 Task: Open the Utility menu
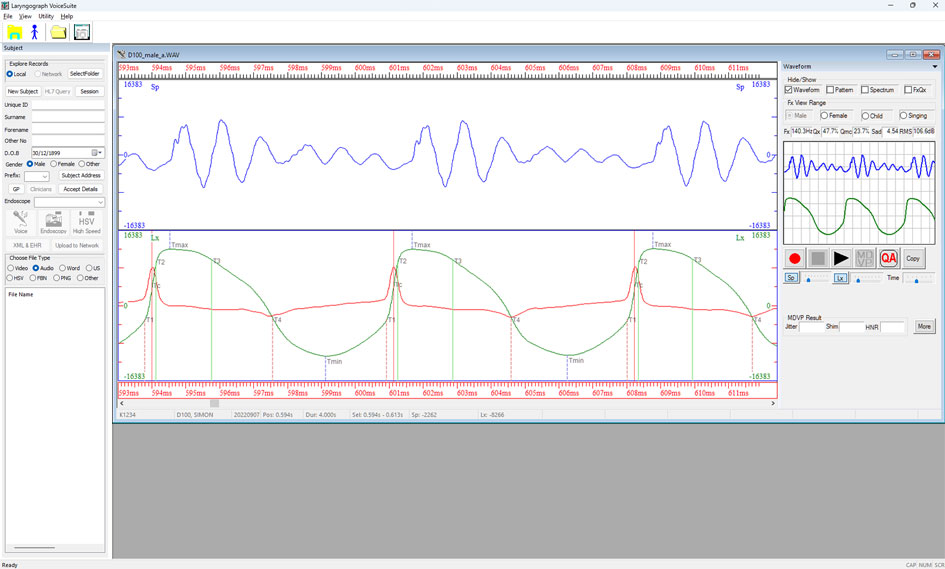tap(46, 16)
